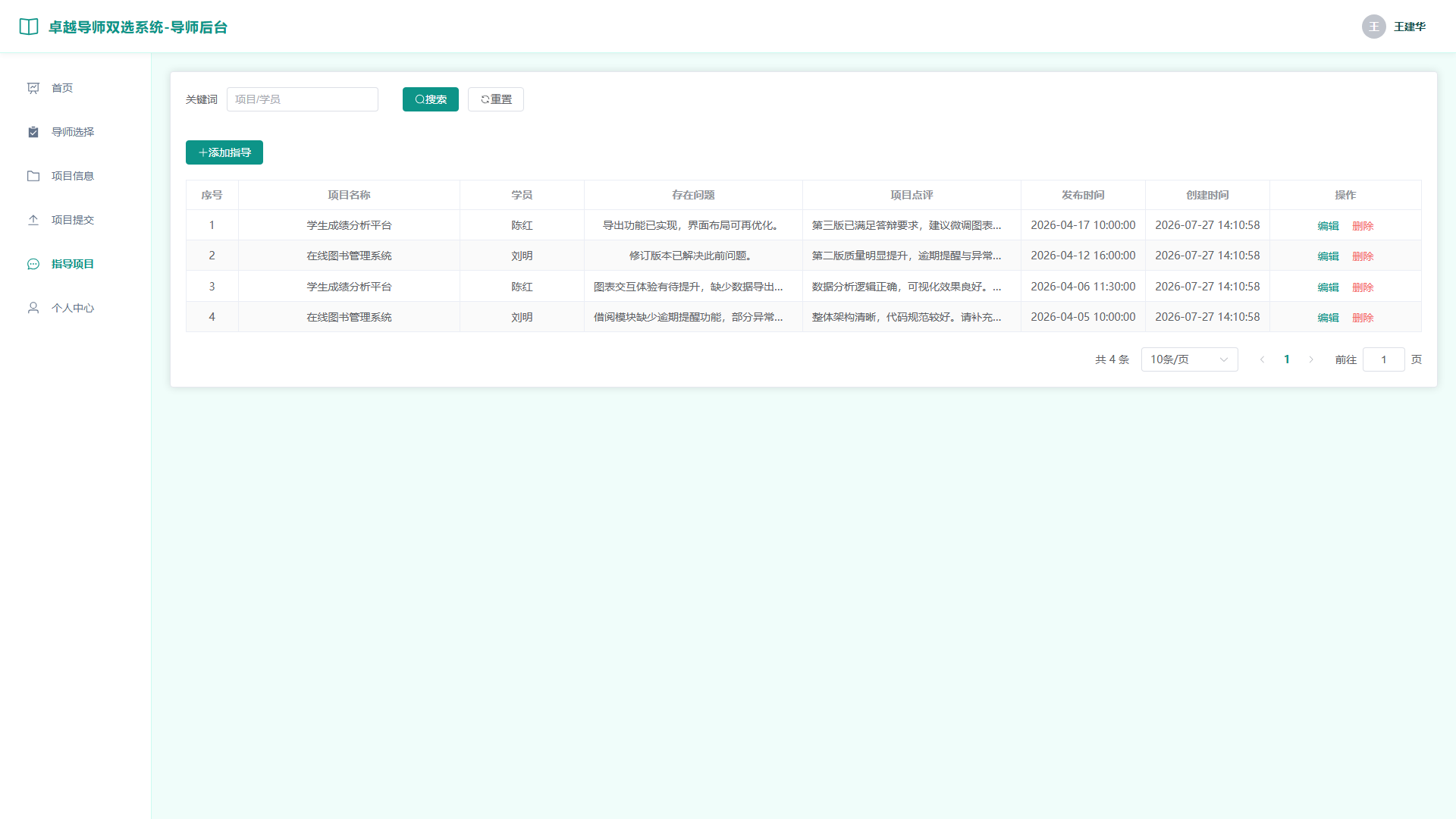Open the 王建华 username menu

point(1410,27)
